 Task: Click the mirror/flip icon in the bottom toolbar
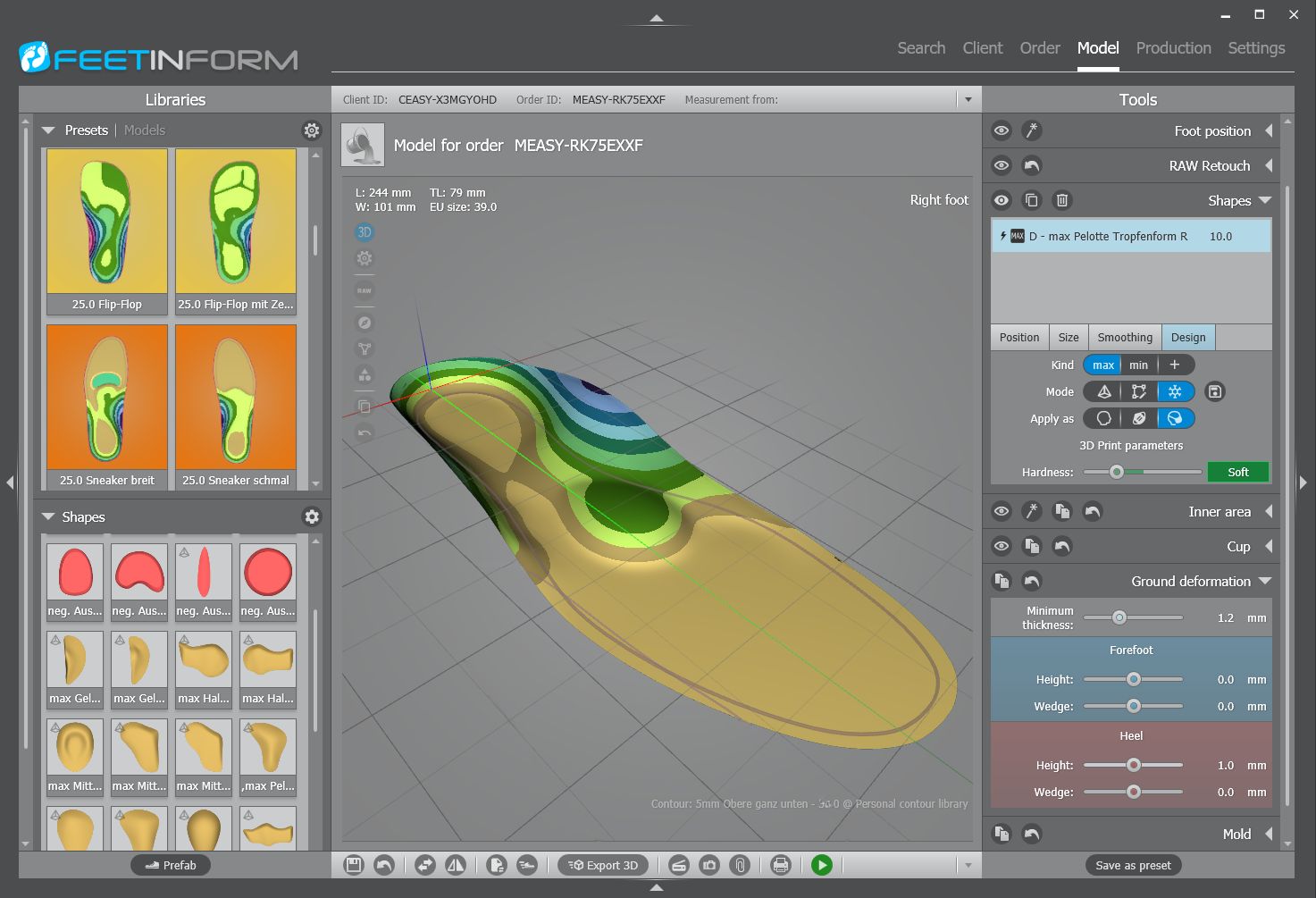pyautogui.click(x=457, y=865)
